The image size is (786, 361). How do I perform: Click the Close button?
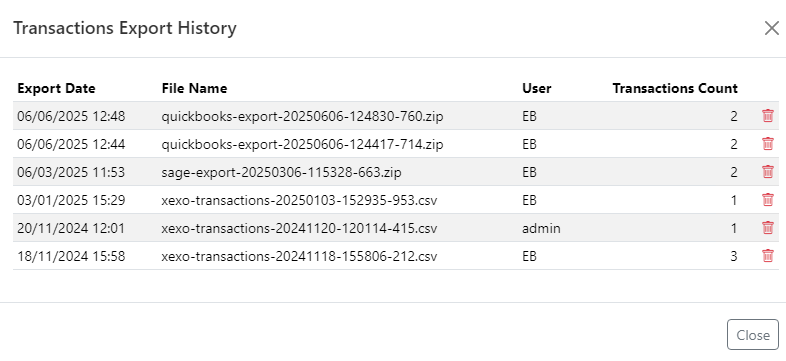pyautogui.click(x=753, y=334)
